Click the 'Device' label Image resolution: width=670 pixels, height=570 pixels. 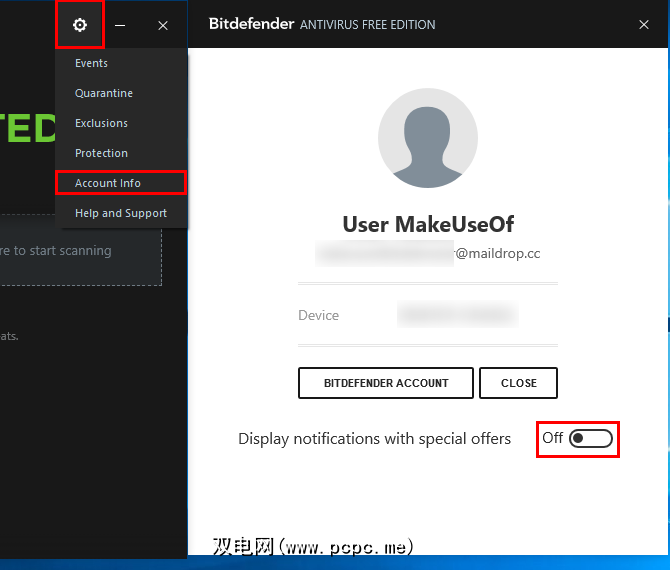tap(318, 315)
